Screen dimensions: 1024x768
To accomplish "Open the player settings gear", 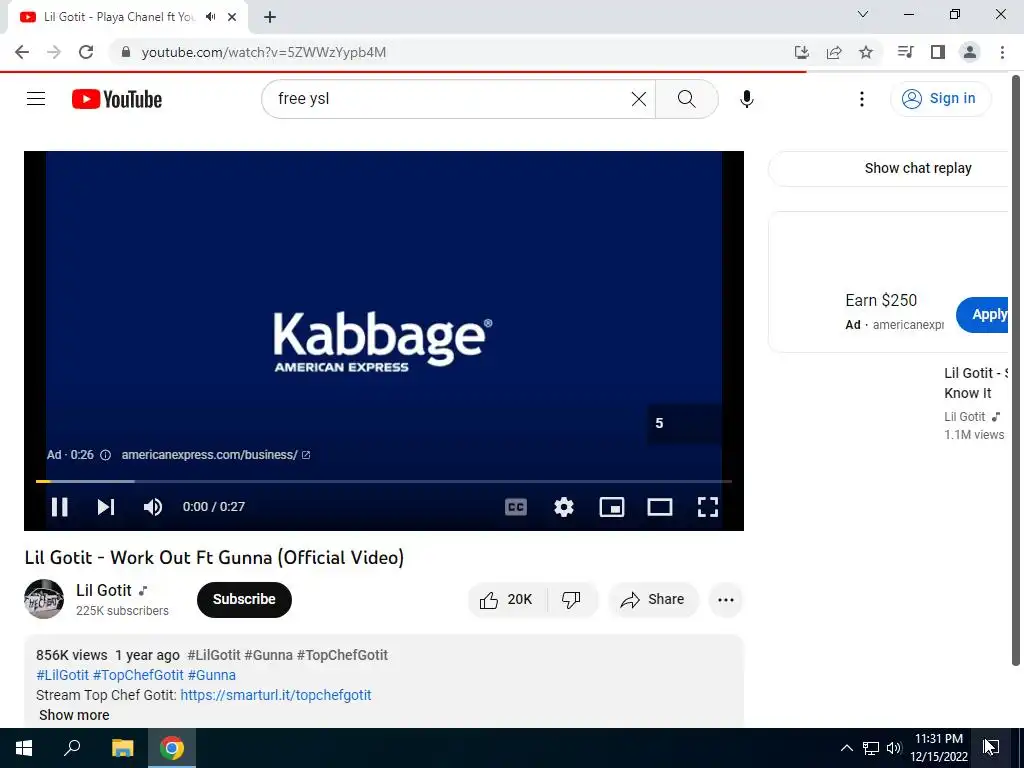I will point(564,507).
